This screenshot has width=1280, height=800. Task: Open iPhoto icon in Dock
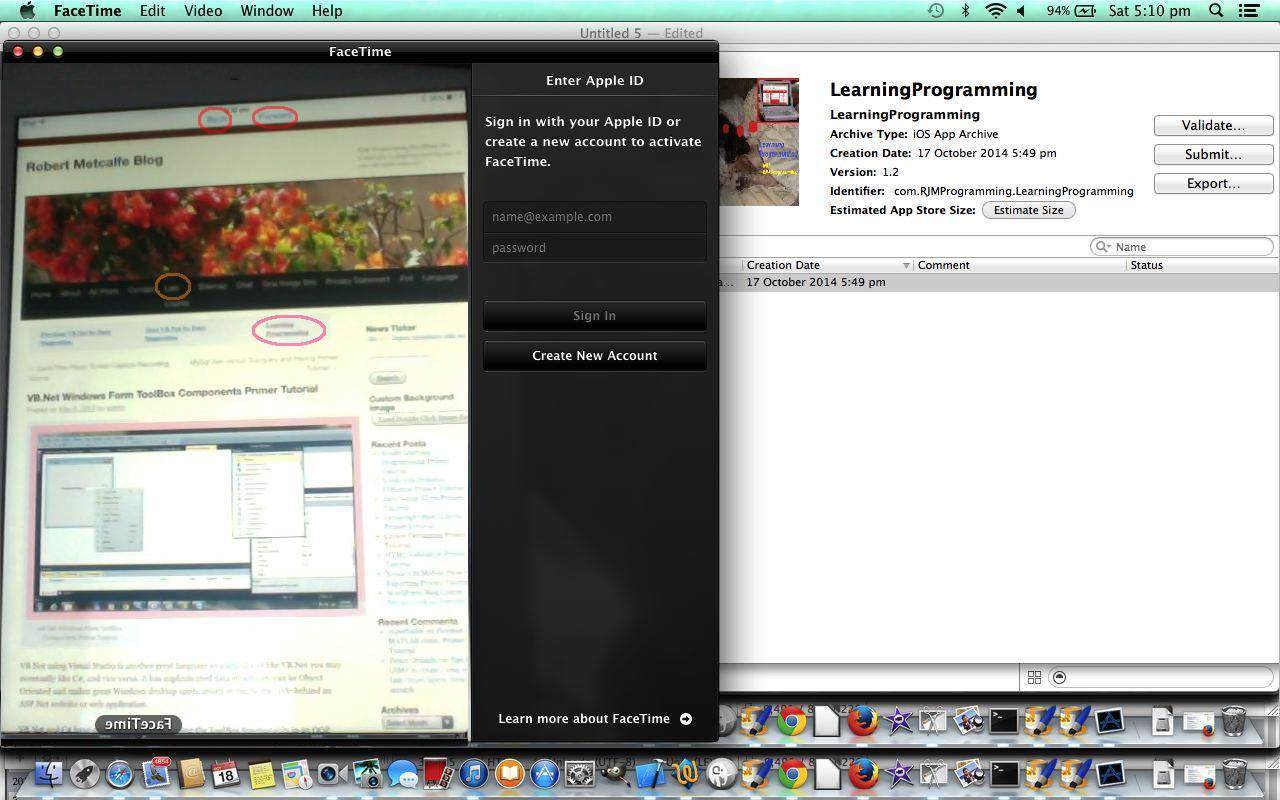(x=367, y=774)
